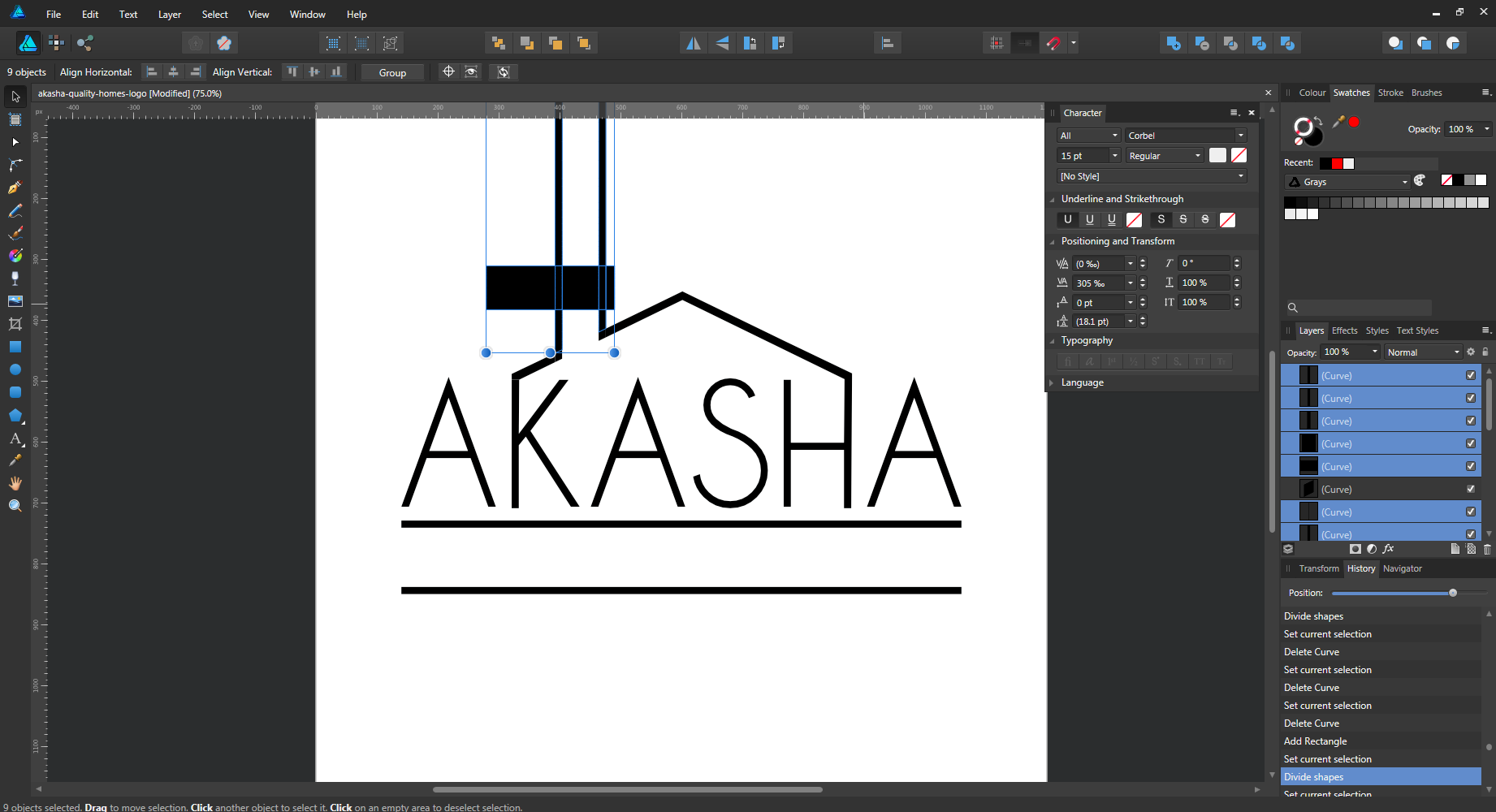Open snapping options dropdown arrow
The height and width of the screenshot is (812, 1496).
[x=1074, y=43]
